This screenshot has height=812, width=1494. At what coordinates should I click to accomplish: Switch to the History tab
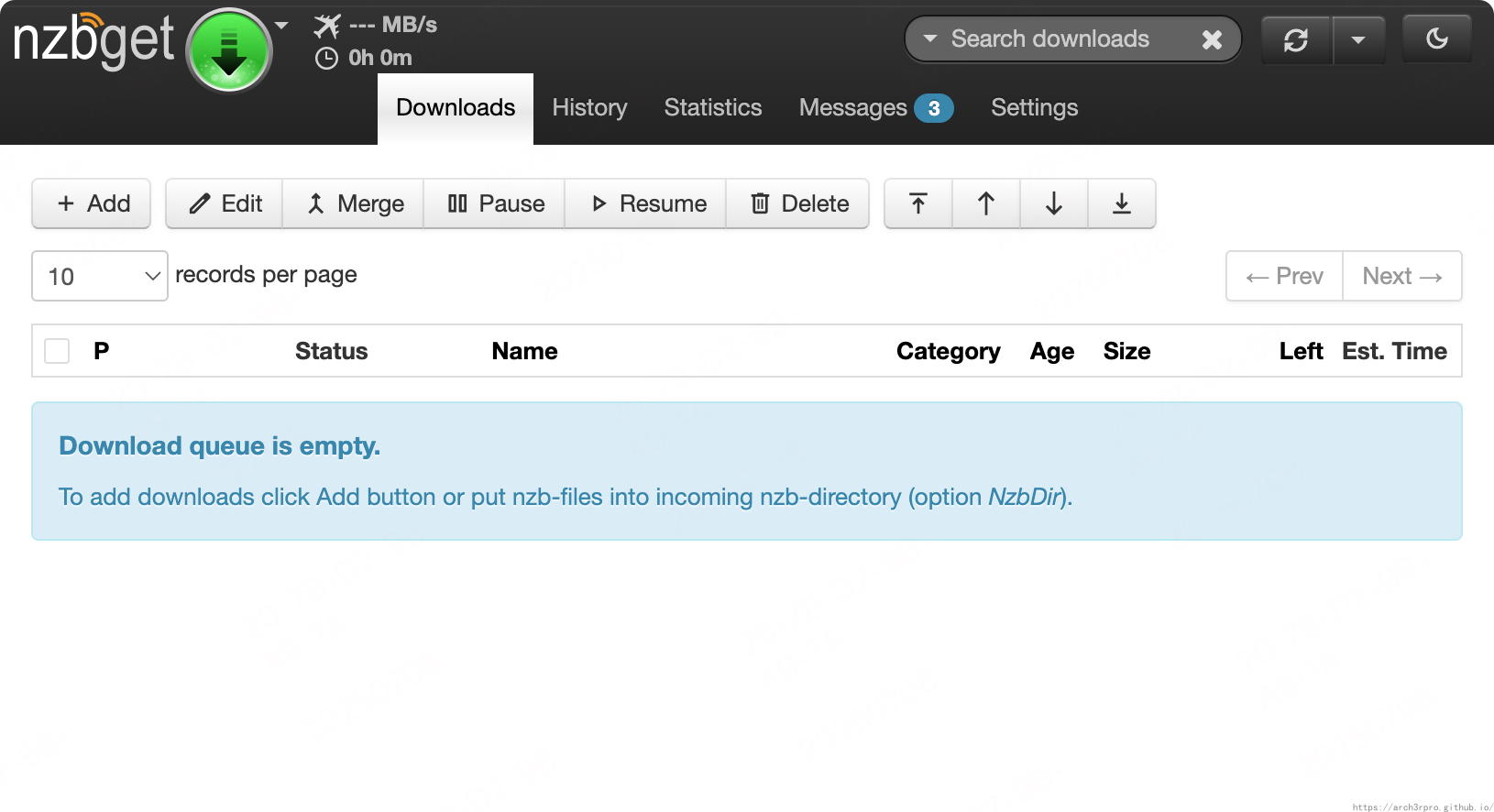(x=589, y=108)
